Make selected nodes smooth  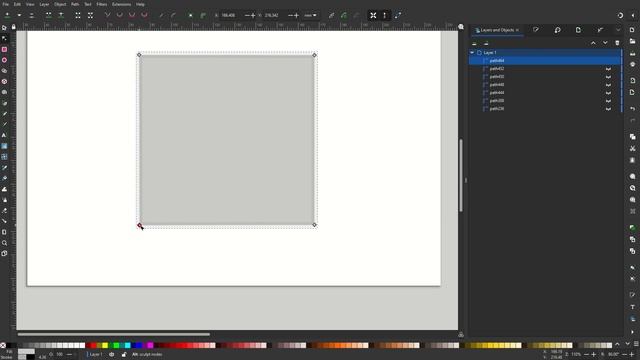pyautogui.click(x=120, y=15)
